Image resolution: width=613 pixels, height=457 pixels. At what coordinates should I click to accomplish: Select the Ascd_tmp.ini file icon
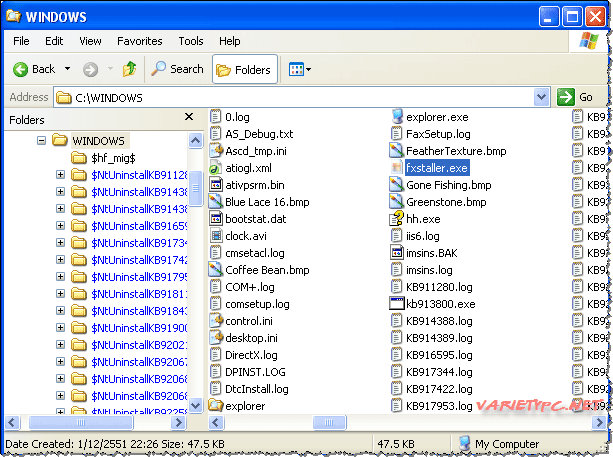216,151
